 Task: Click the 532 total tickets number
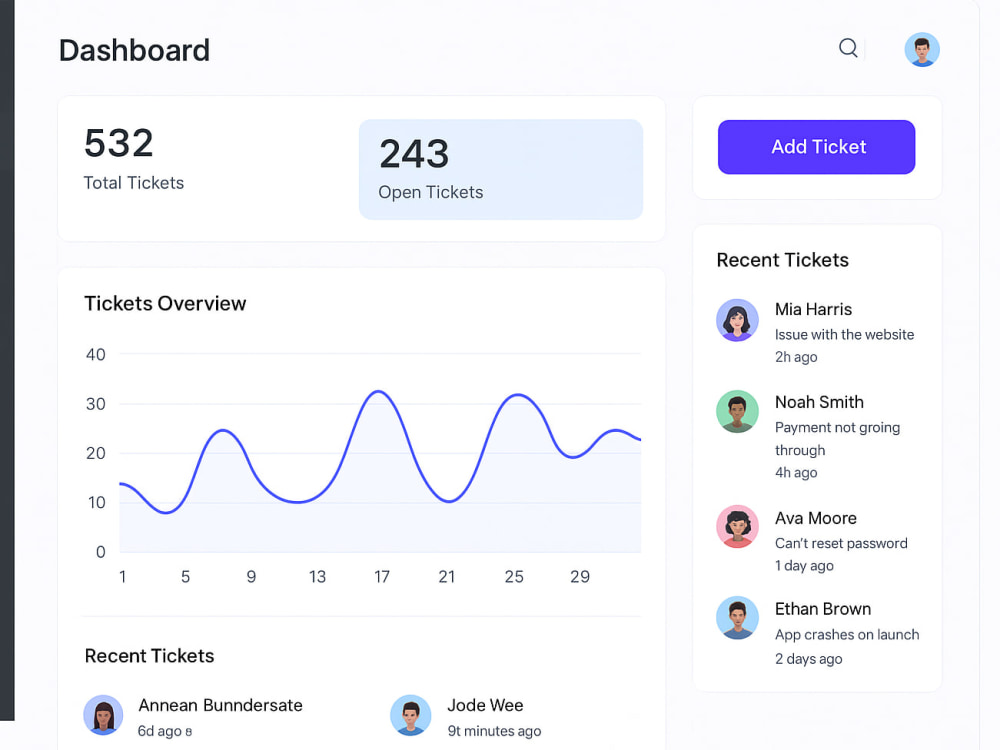click(119, 143)
